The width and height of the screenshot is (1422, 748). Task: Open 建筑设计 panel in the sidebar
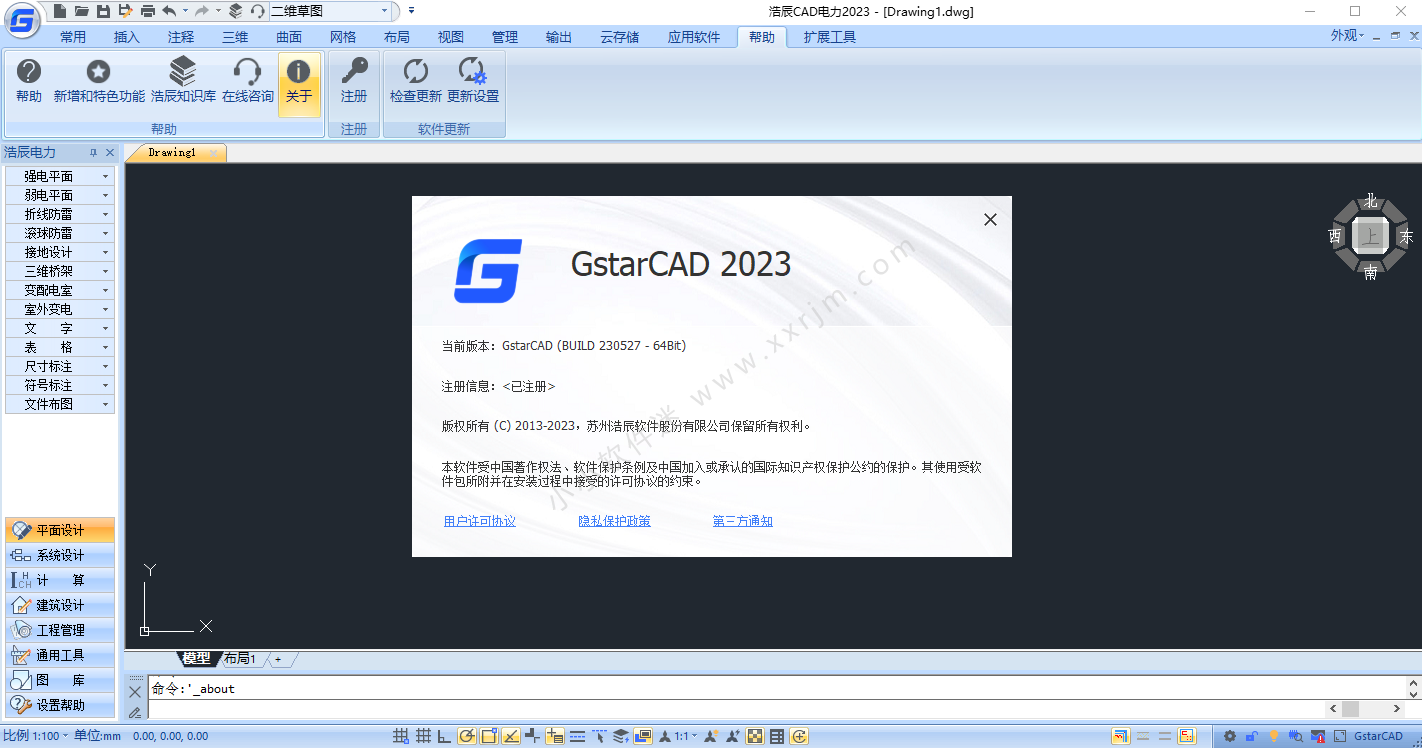coord(60,605)
